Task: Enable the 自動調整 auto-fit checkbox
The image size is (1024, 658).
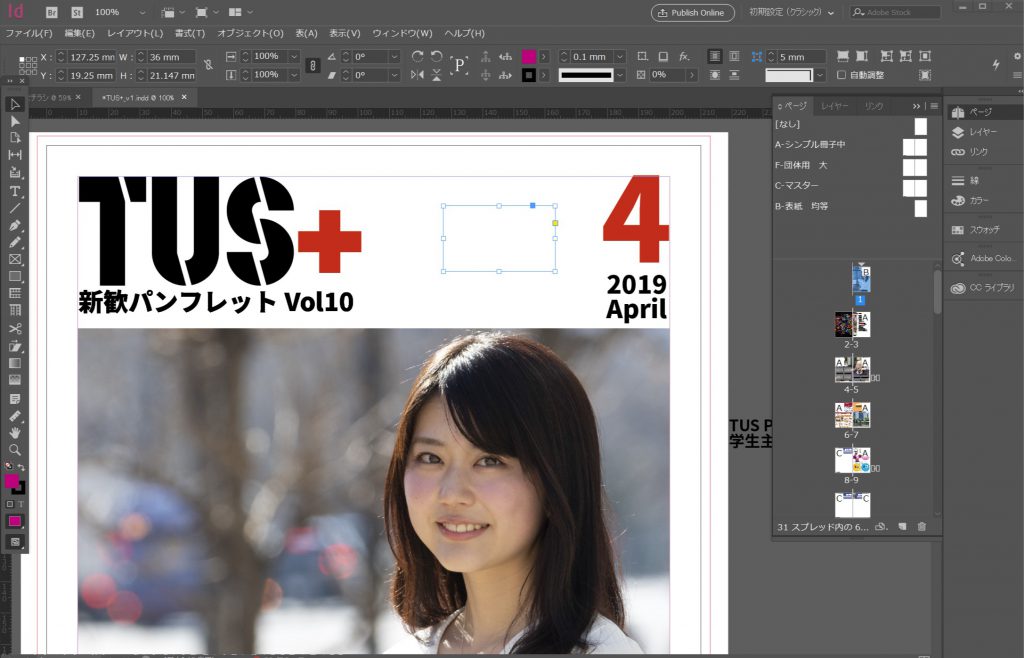Action: pos(841,75)
